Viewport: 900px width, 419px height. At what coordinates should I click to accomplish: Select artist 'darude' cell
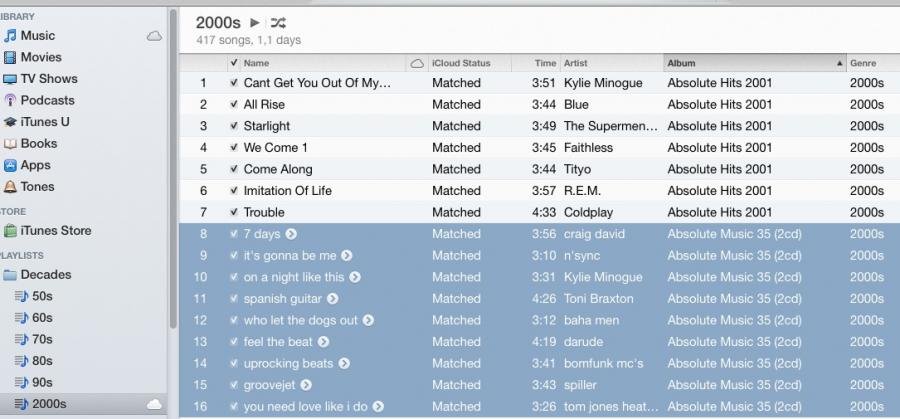coord(583,342)
